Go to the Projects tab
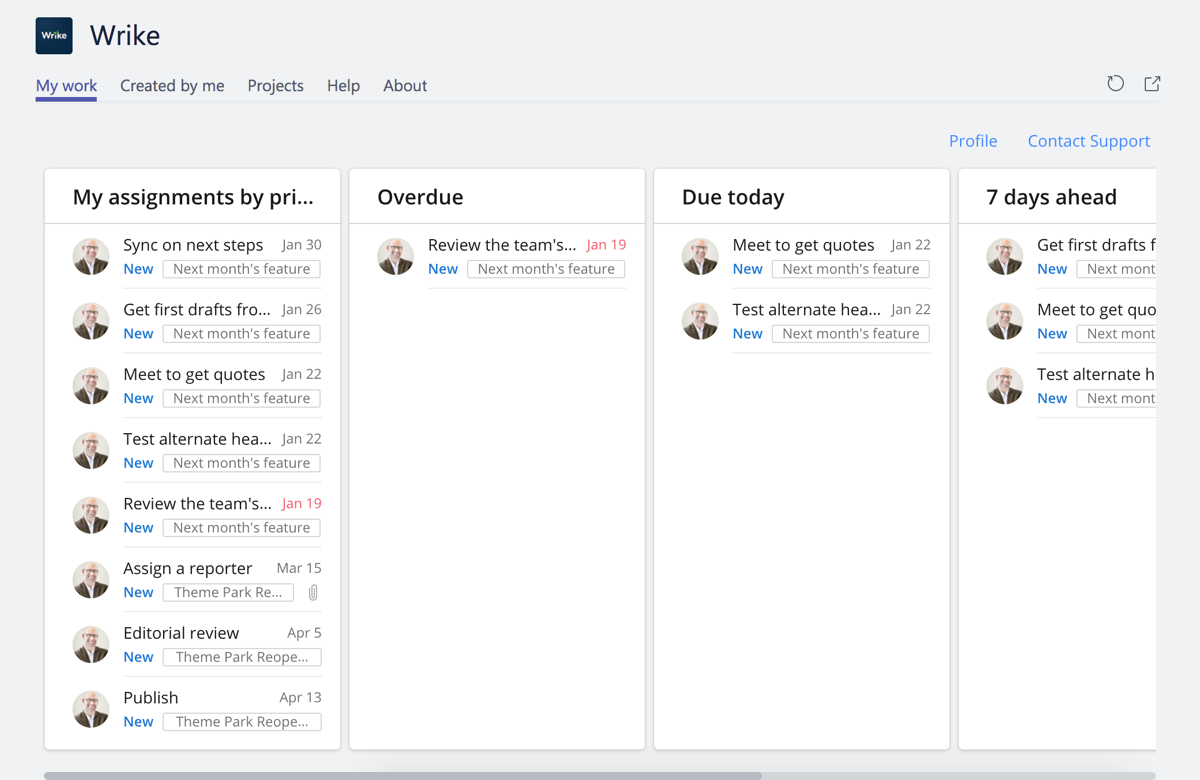1200x780 pixels. tap(275, 86)
